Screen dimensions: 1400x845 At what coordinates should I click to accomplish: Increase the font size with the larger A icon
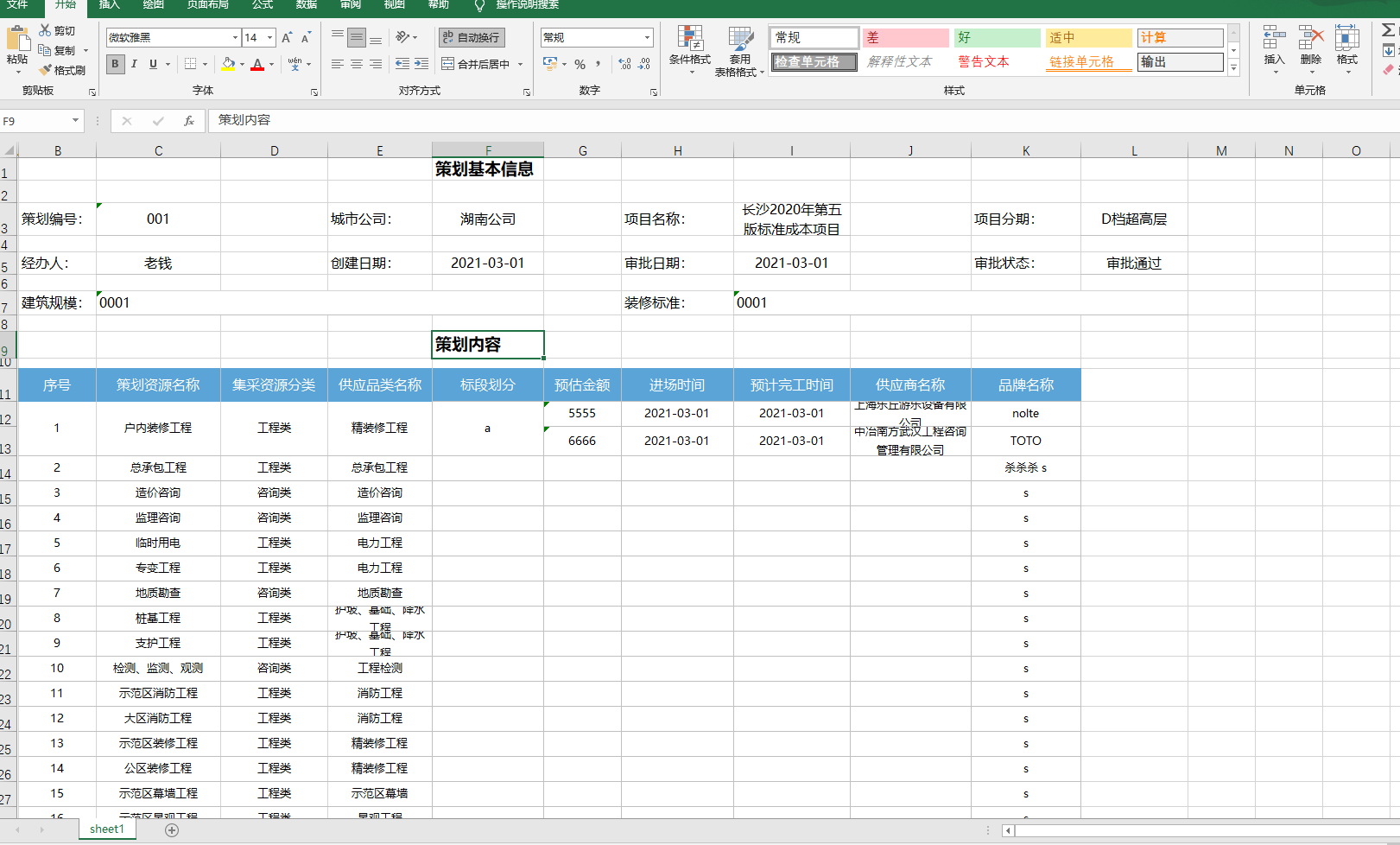(287, 37)
